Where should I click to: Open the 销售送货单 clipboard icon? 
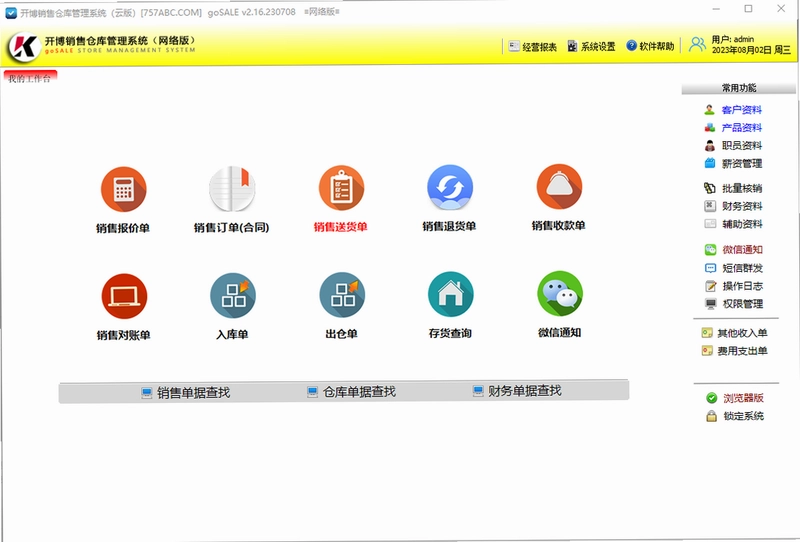coord(341,188)
